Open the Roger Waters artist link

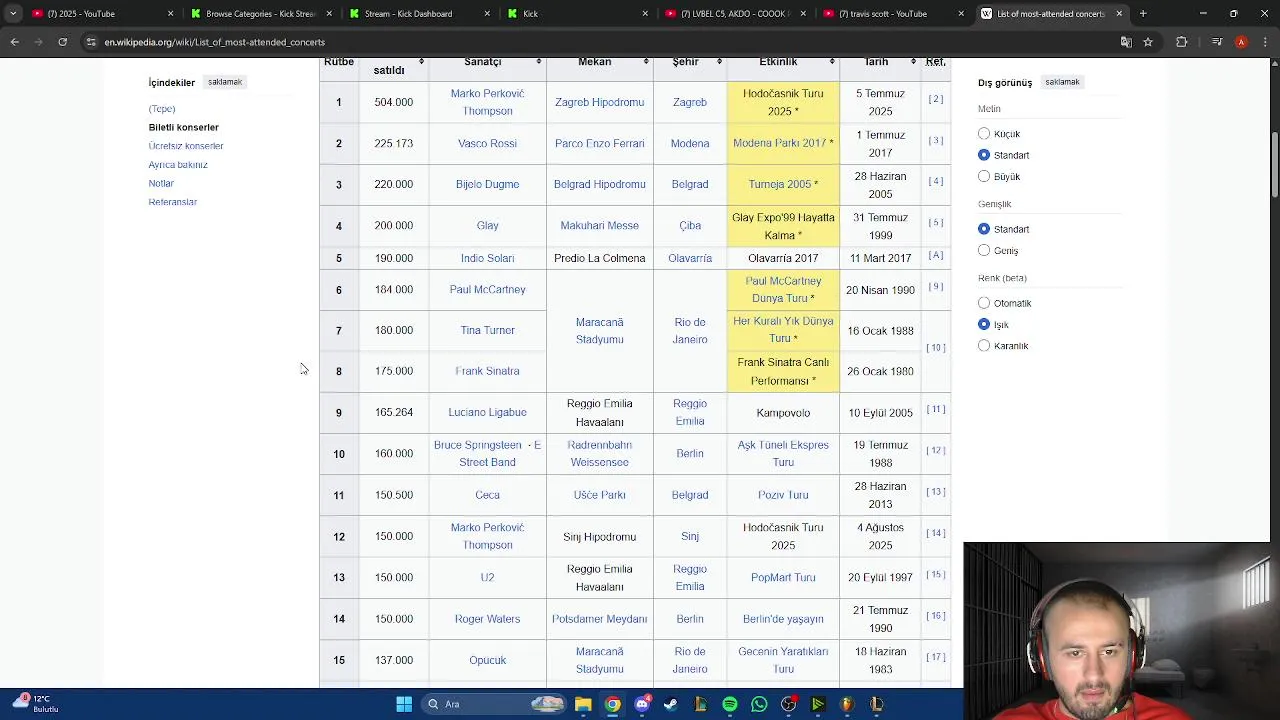click(487, 619)
